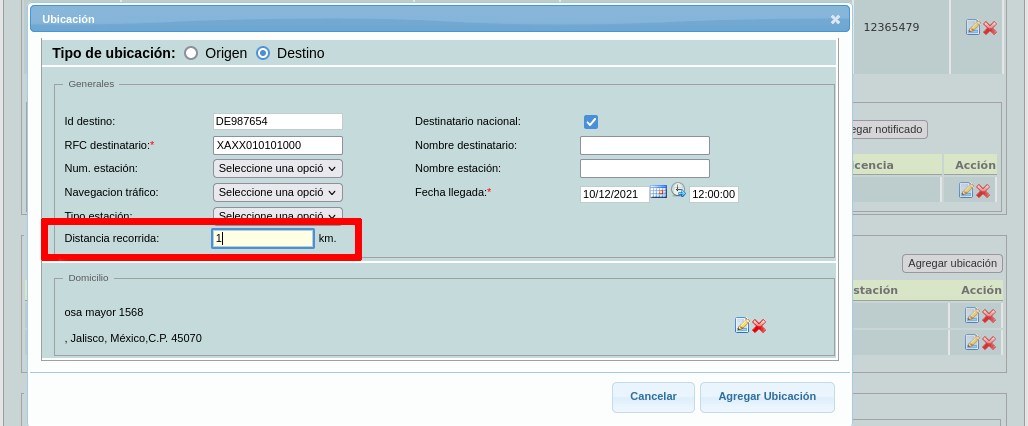The image size is (1028, 426).
Task: Click the edit icon in the Licencia table row
Action: tap(966, 190)
